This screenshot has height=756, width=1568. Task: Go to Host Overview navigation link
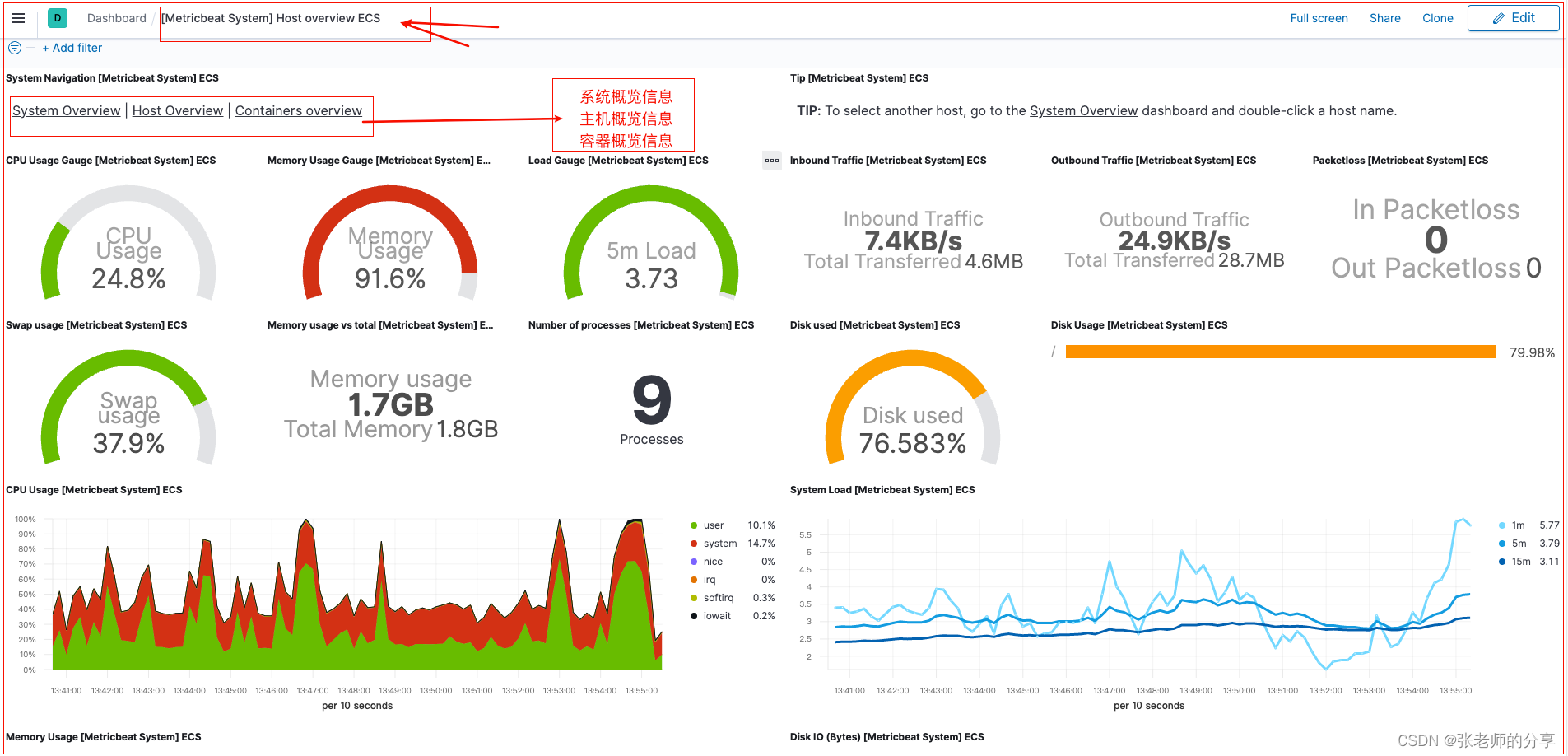[x=178, y=110]
